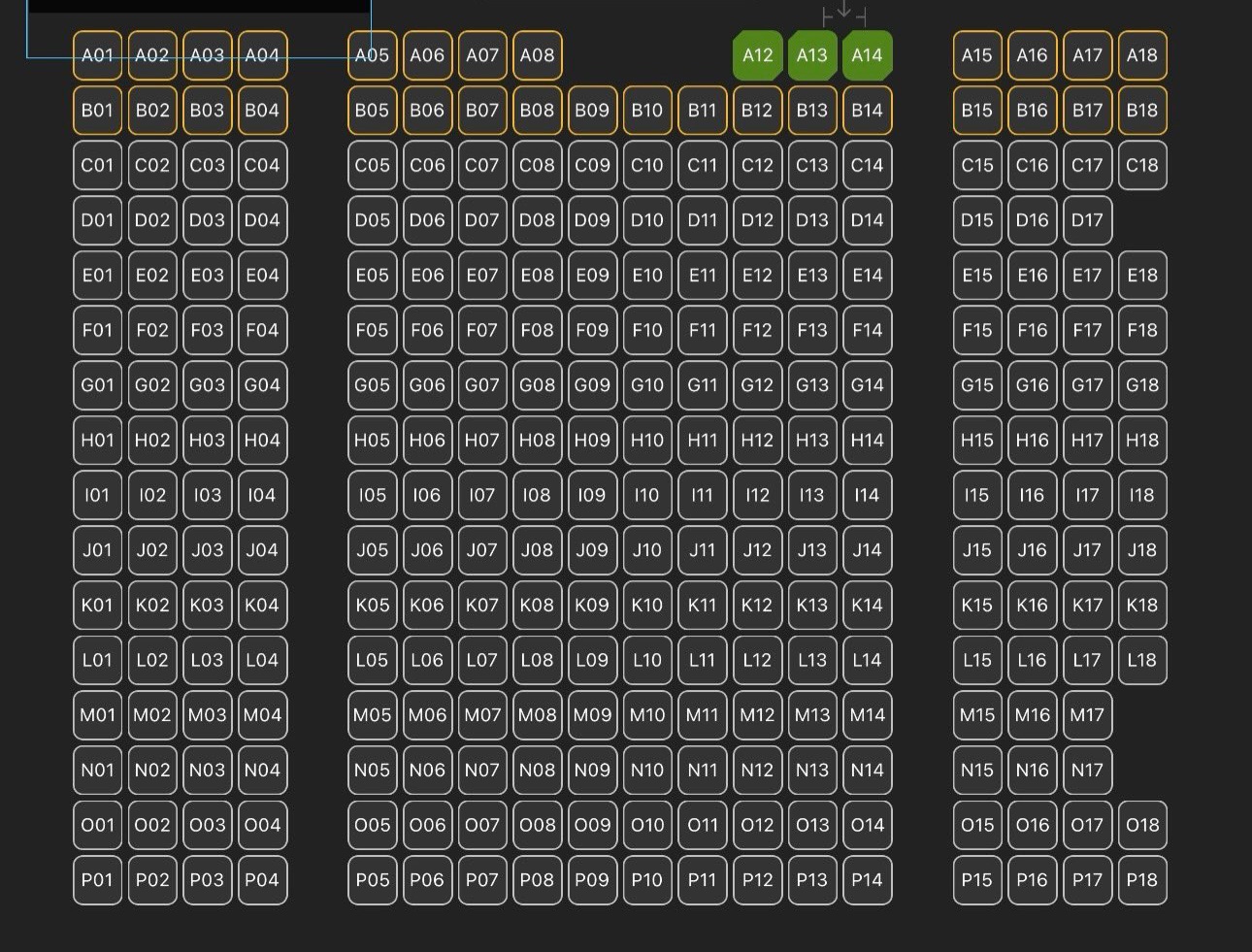Image resolution: width=1252 pixels, height=952 pixels.
Task: Reserve seat J15
Action: pyautogui.click(x=977, y=550)
